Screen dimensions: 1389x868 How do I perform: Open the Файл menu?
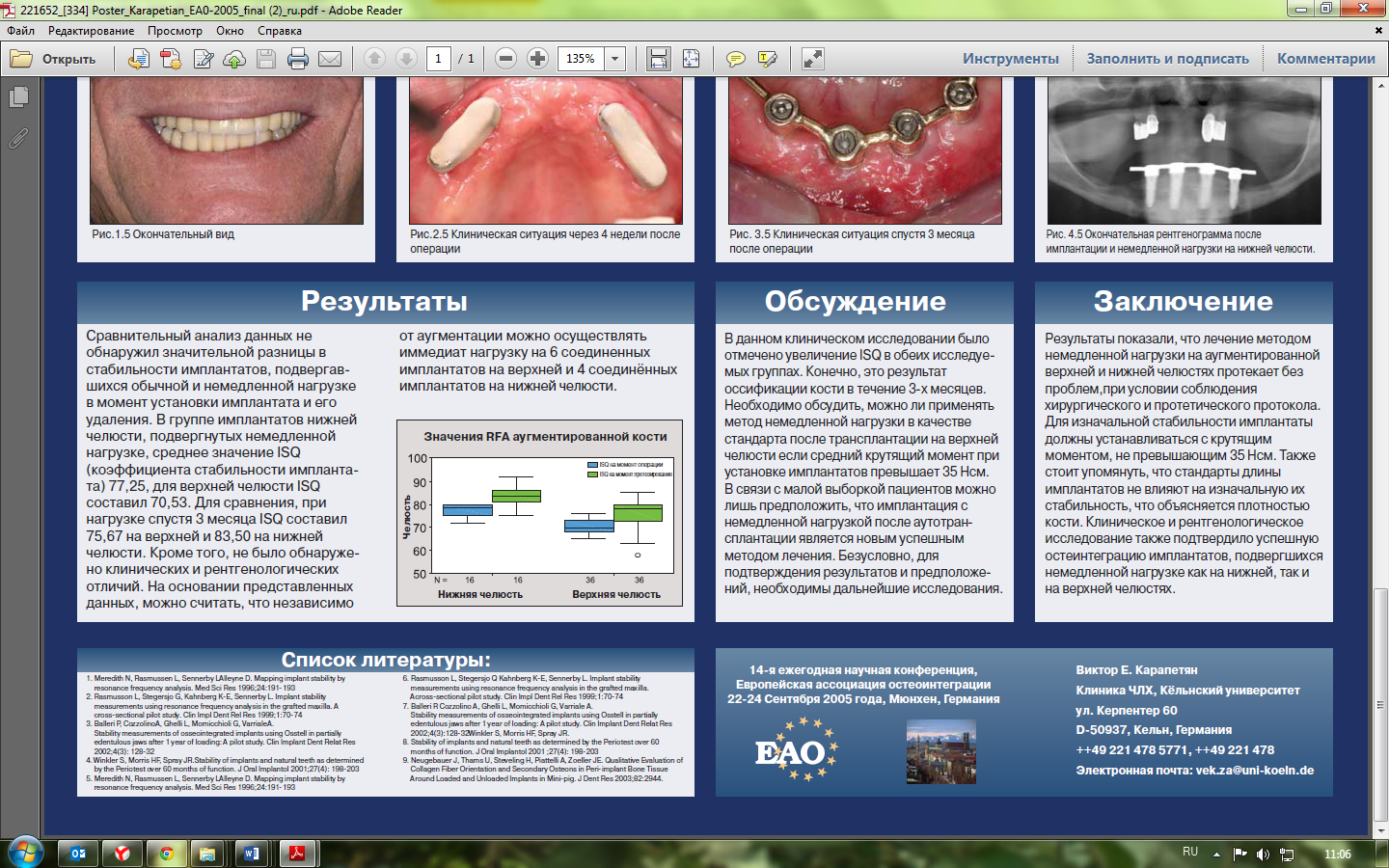click(21, 31)
